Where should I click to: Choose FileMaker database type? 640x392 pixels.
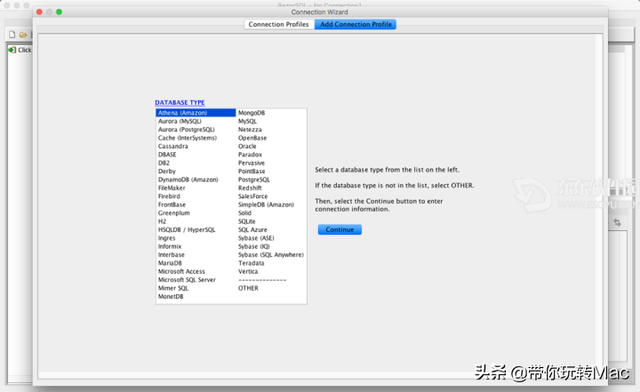coord(172,188)
